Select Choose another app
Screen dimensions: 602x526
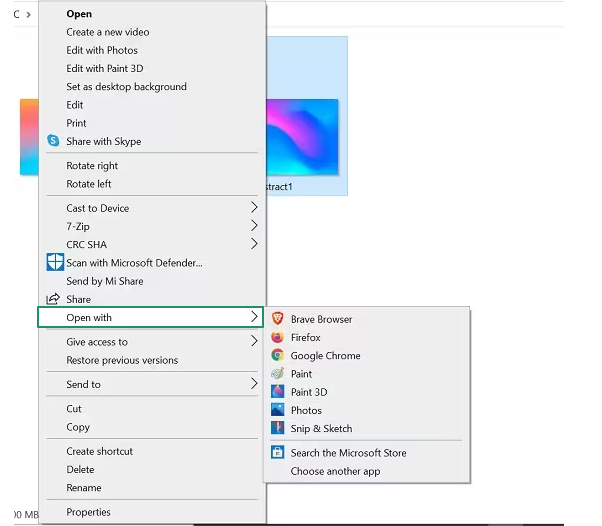click(336, 471)
